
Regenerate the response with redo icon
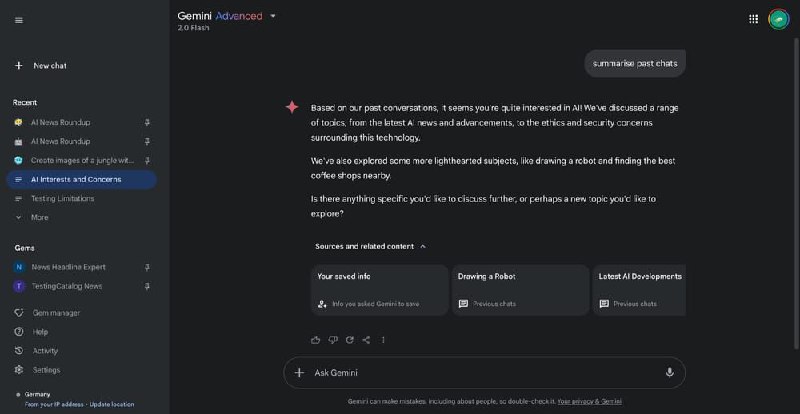[x=349, y=339]
